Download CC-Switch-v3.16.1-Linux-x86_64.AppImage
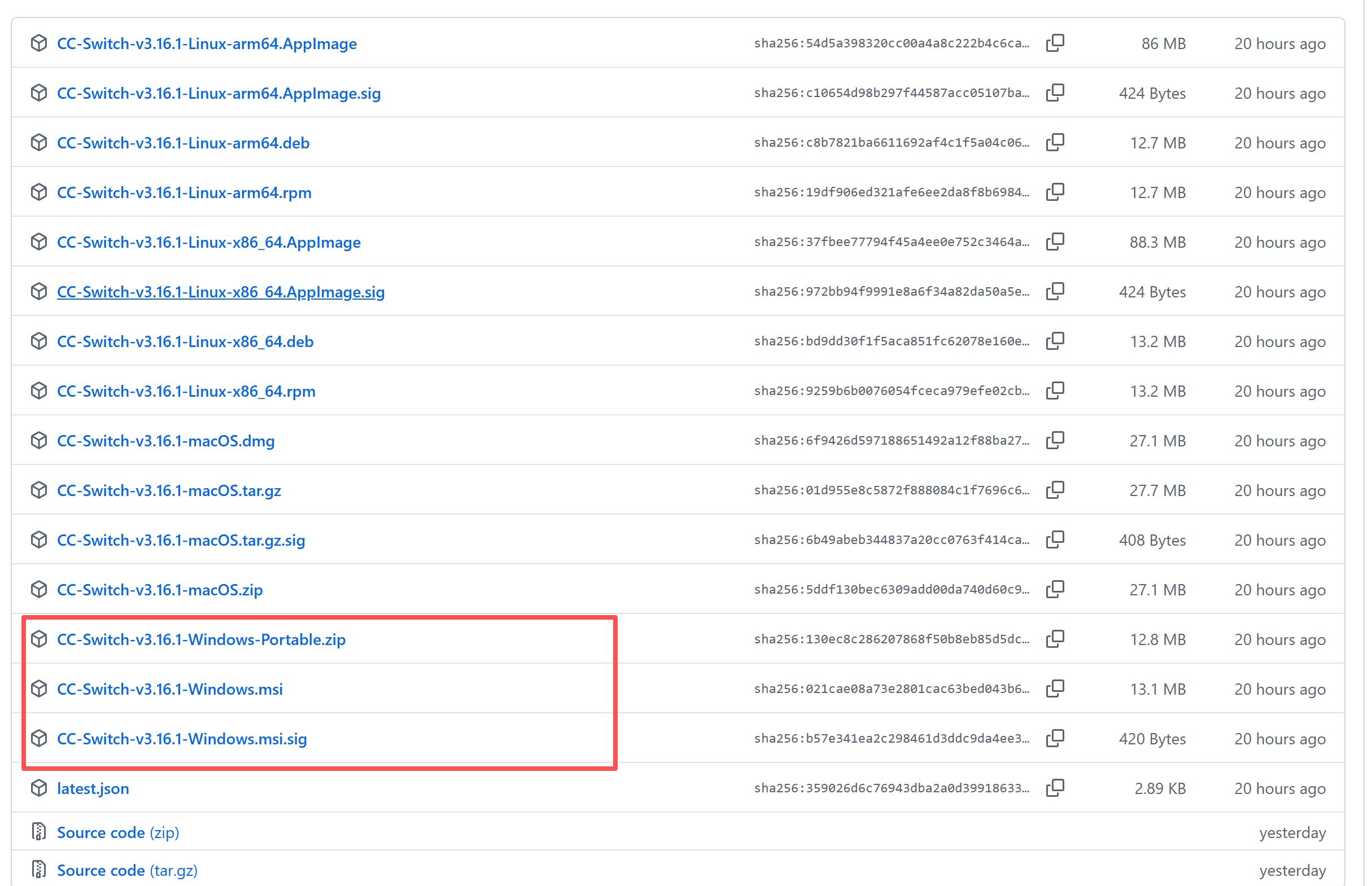 point(209,242)
